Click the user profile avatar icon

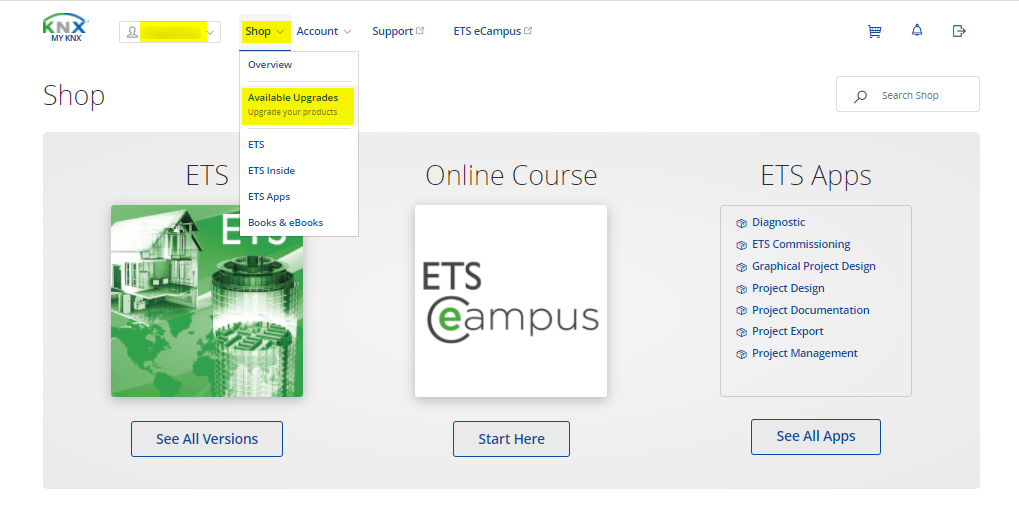coord(132,32)
